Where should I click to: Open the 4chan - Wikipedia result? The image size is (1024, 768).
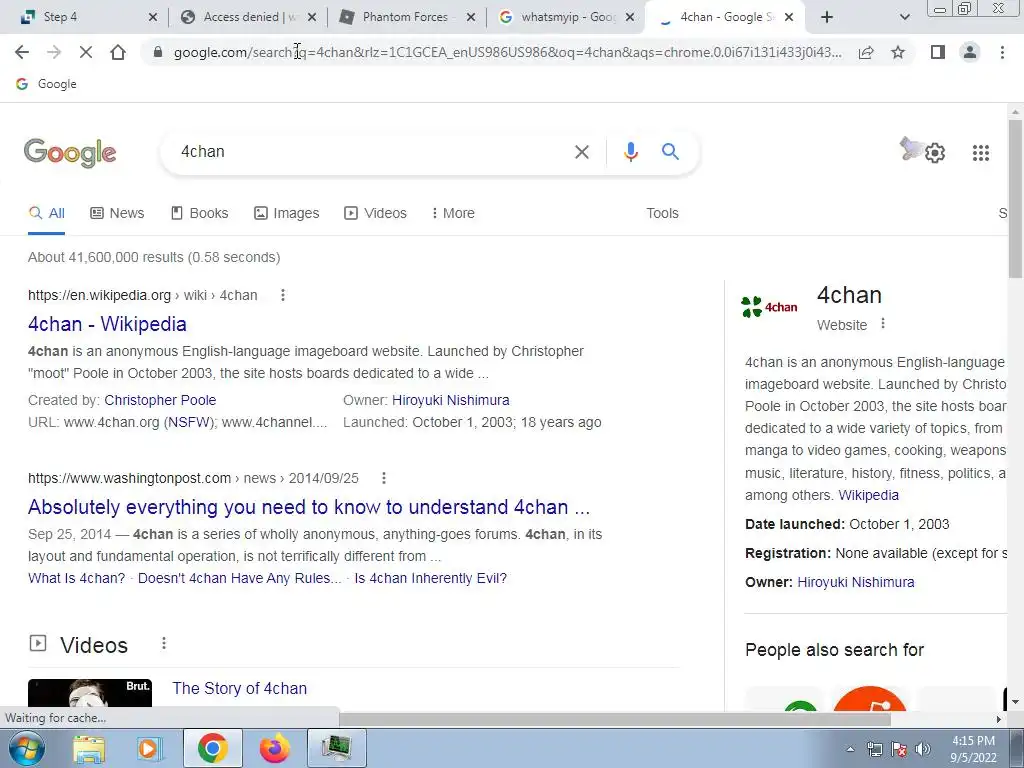click(107, 324)
